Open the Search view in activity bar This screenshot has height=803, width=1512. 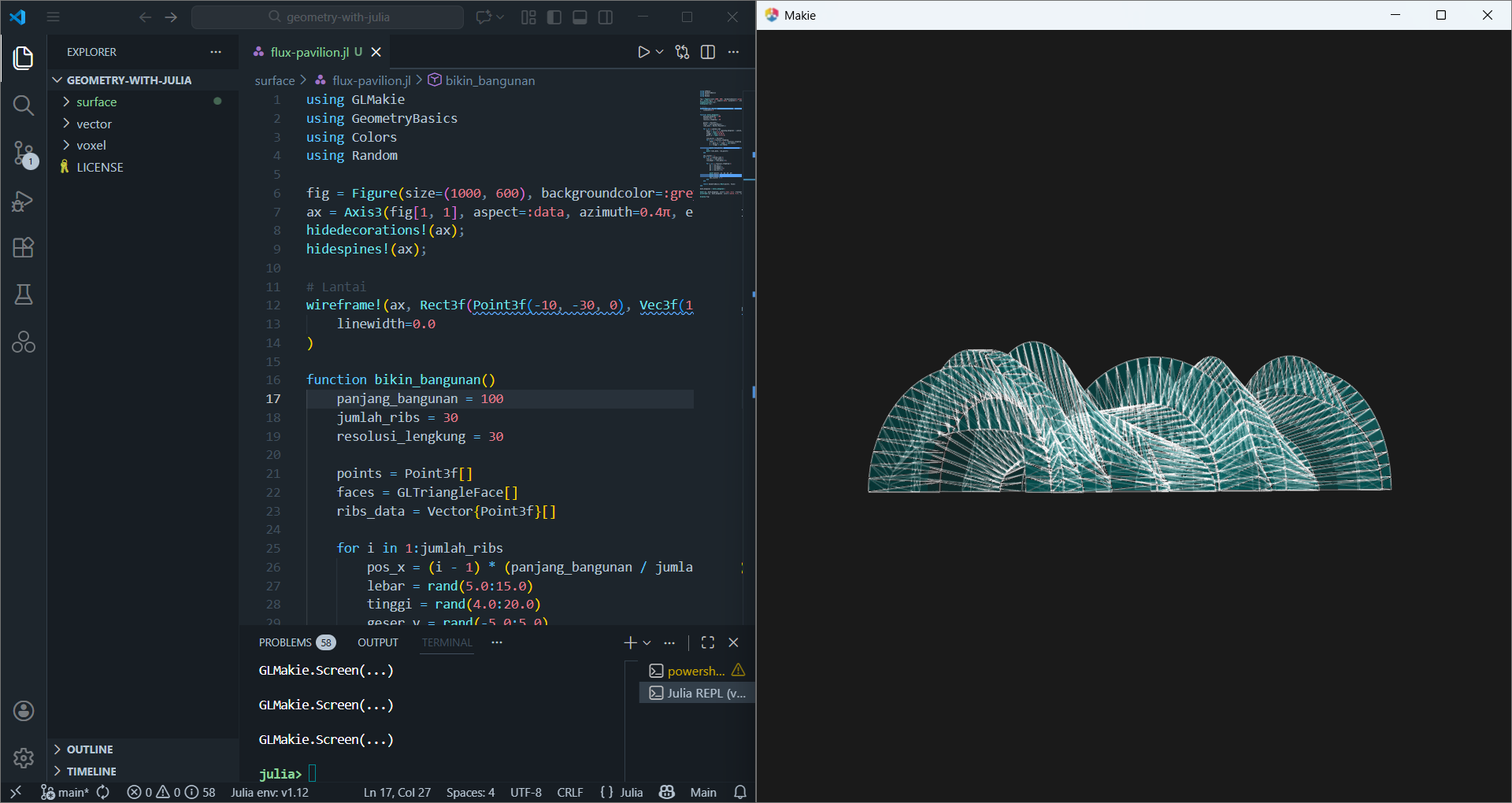24,105
